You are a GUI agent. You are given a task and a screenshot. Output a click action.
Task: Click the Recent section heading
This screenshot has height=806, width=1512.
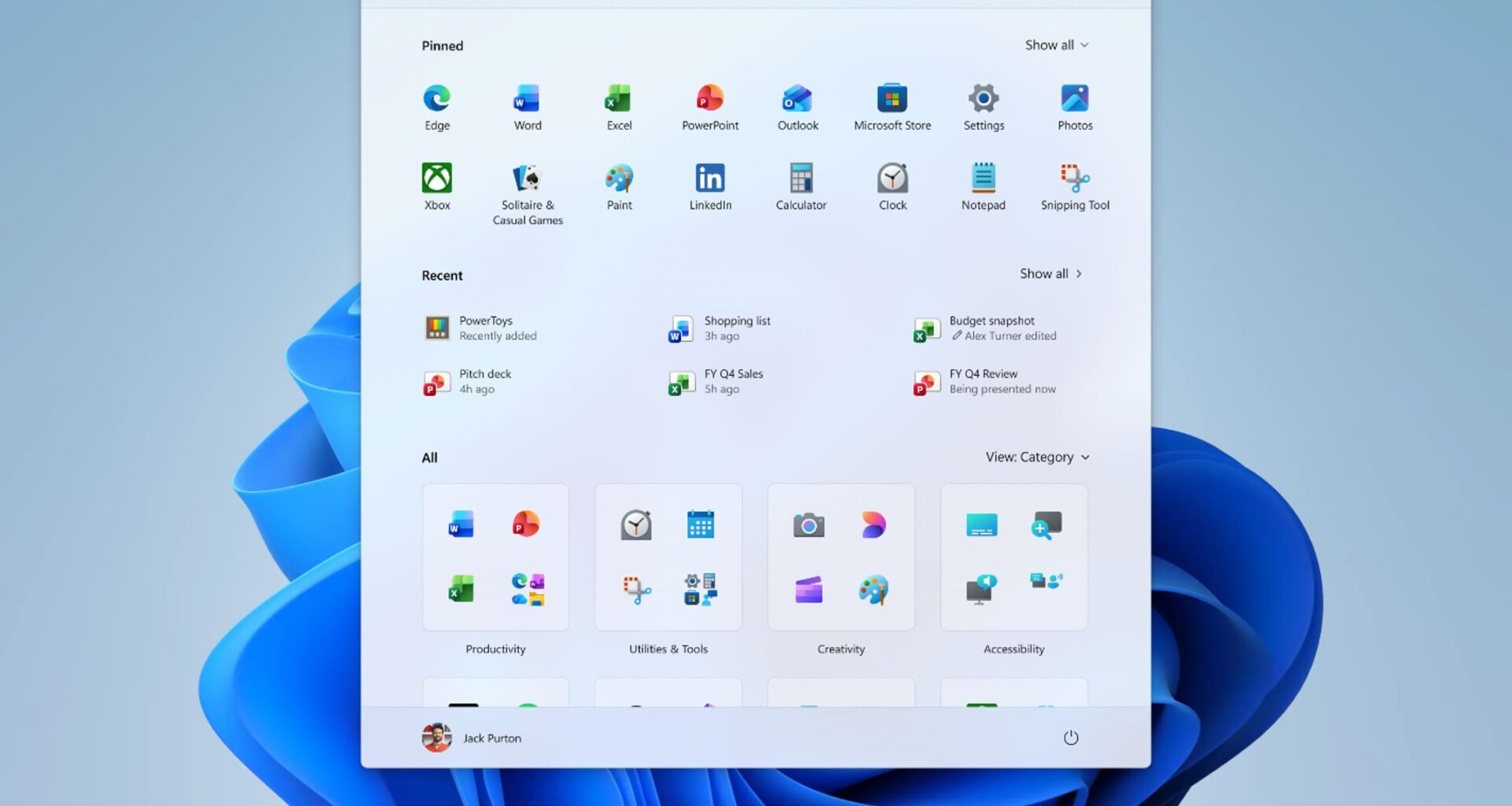tap(442, 275)
